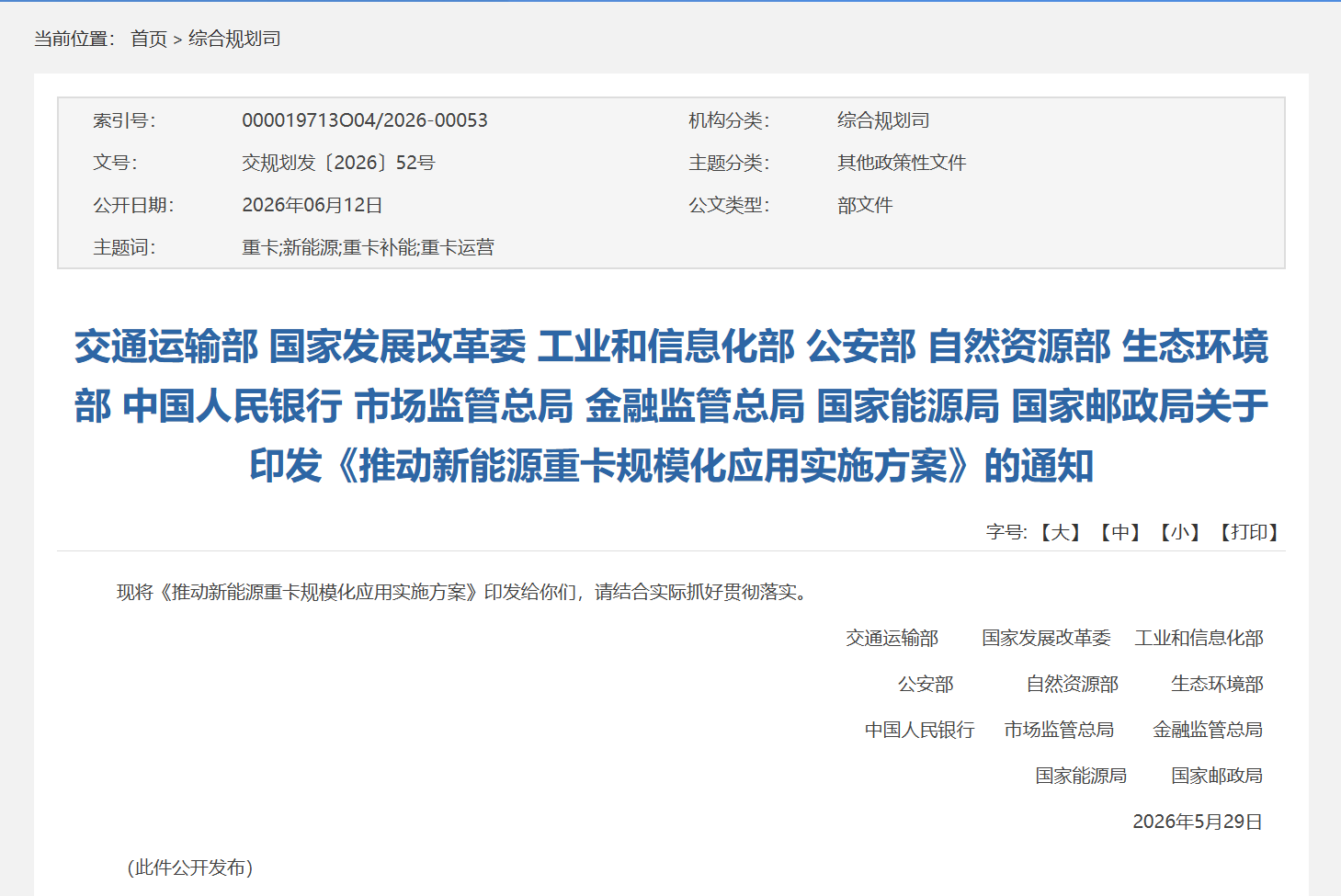Select signatory 生态环境部 below the body text
The width and height of the screenshot is (1341, 896).
(1218, 684)
